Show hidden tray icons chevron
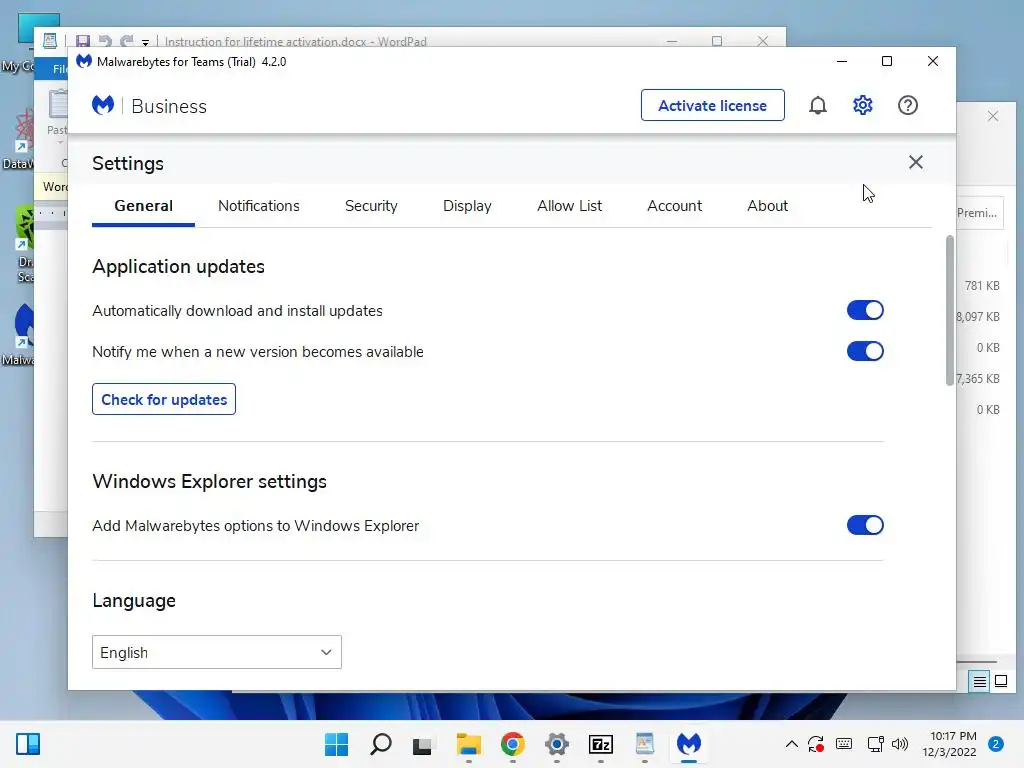This screenshot has height=768, width=1024. (x=792, y=744)
